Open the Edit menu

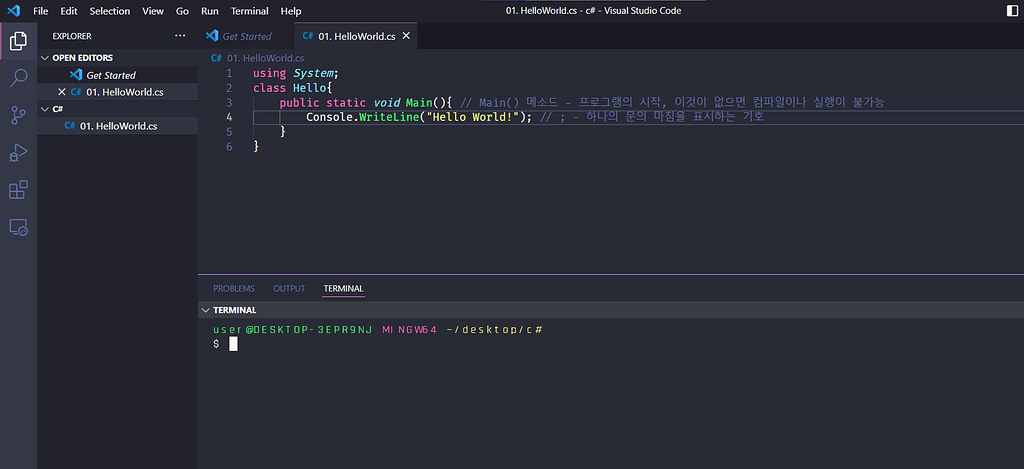(69, 11)
